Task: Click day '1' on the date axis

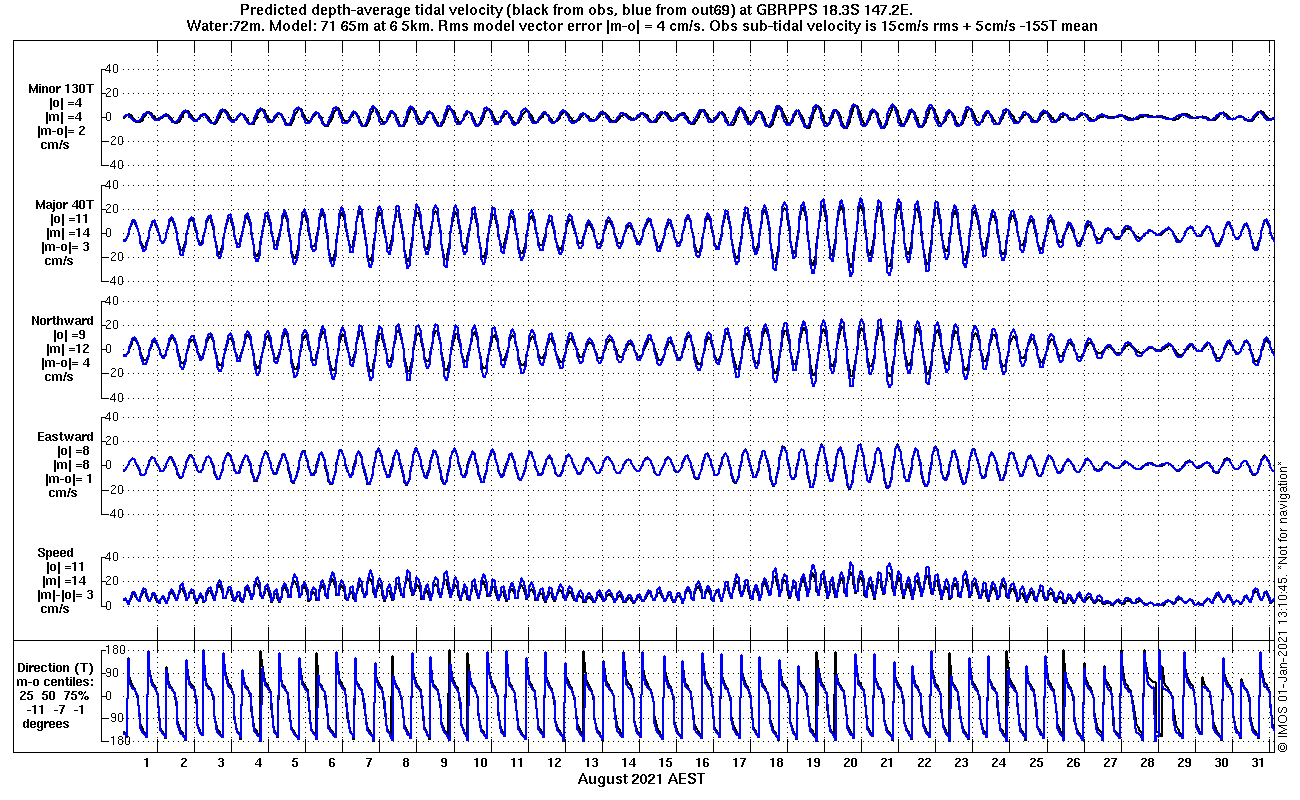Action: 147,762
